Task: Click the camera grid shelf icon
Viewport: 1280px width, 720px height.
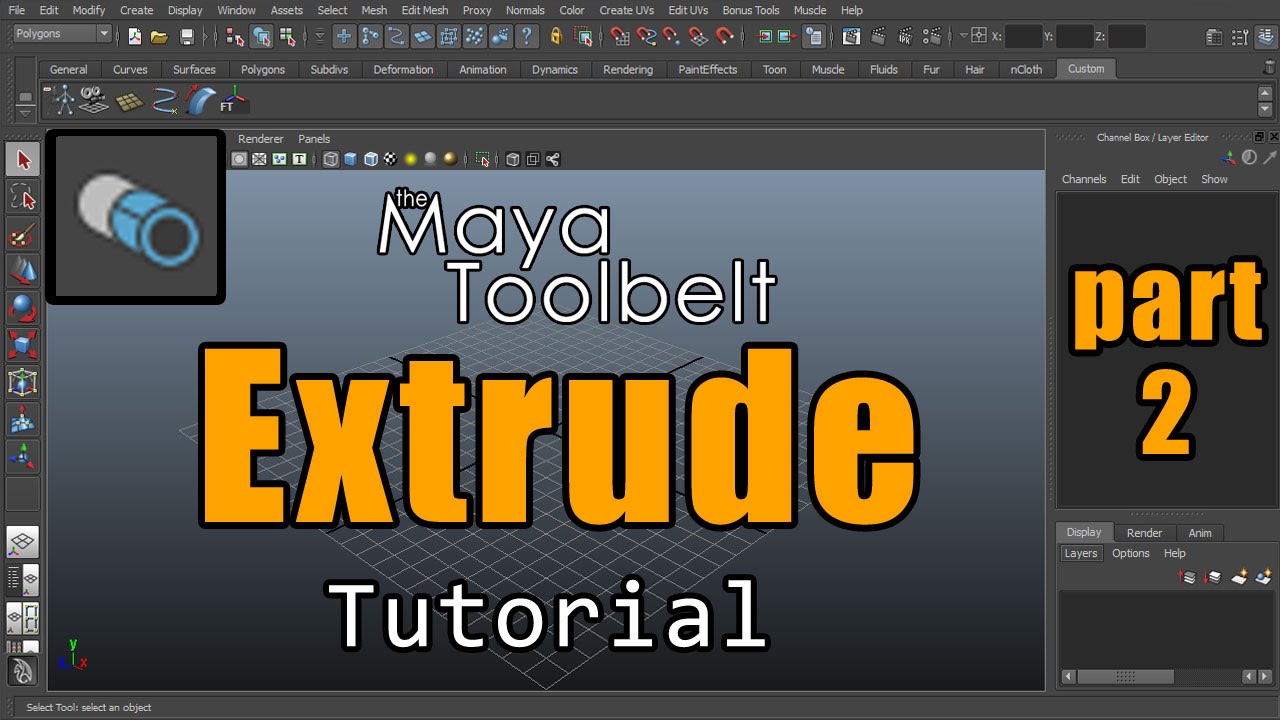Action: pyautogui.click(x=96, y=100)
